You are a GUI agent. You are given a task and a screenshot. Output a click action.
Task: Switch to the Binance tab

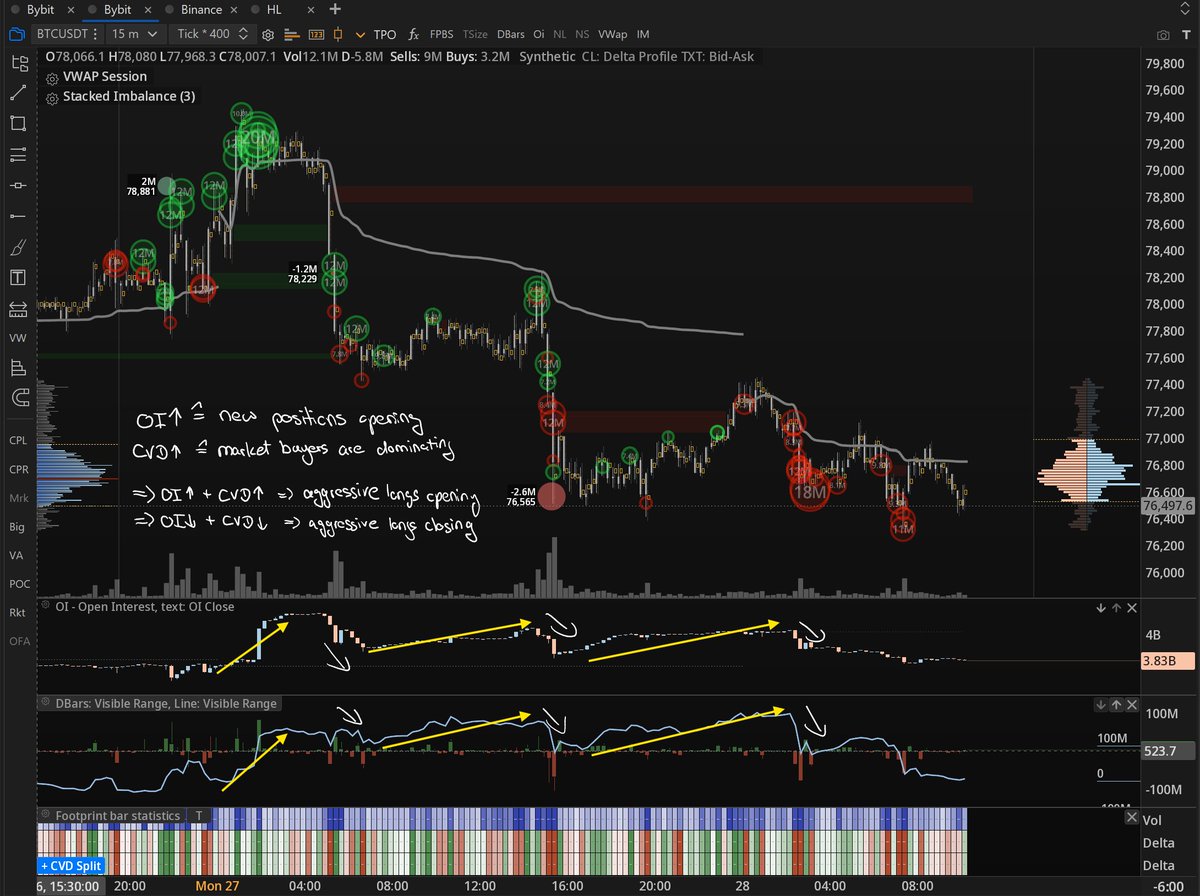tap(200, 8)
